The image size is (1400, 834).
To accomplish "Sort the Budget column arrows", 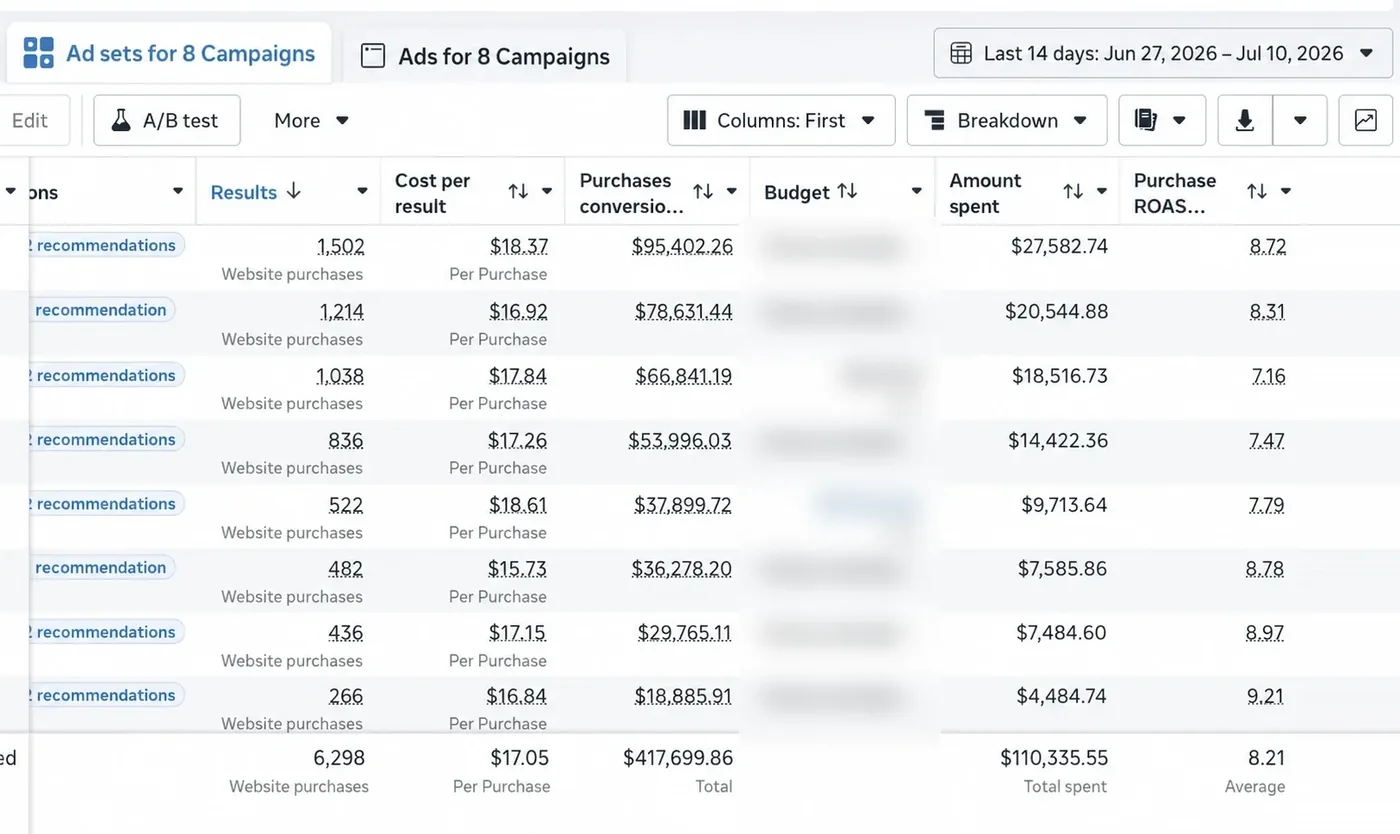I will pyautogui.click(x=847, y=191).
